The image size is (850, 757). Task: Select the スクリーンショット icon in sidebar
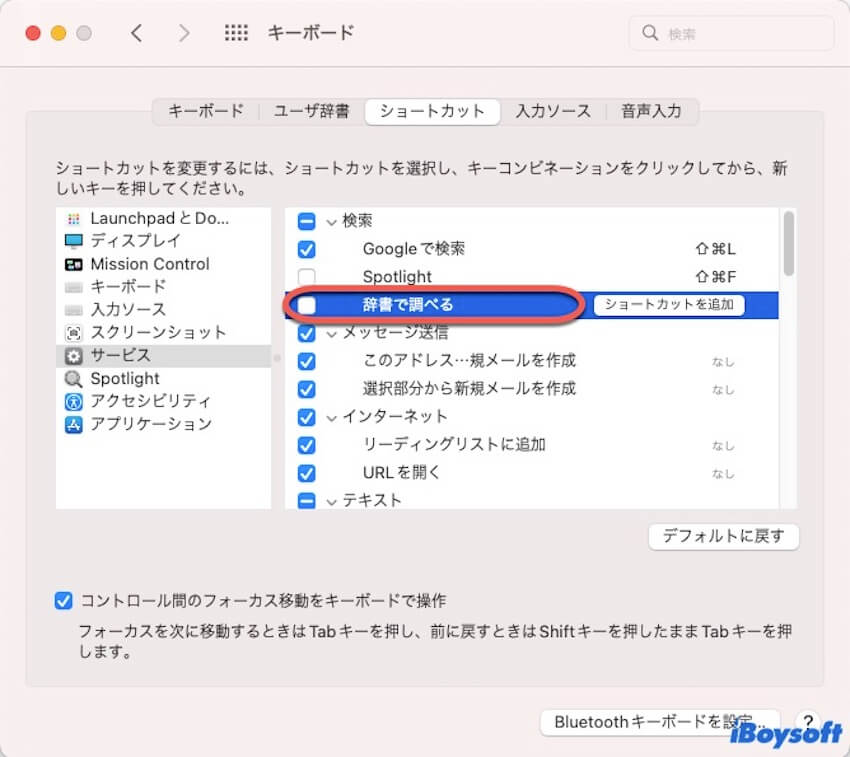pyautogui.click(x=73, y=333)
